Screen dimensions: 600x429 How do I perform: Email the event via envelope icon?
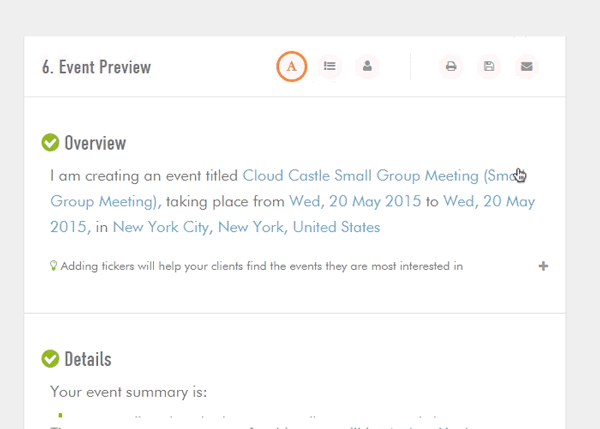click(x=527, y=66)
